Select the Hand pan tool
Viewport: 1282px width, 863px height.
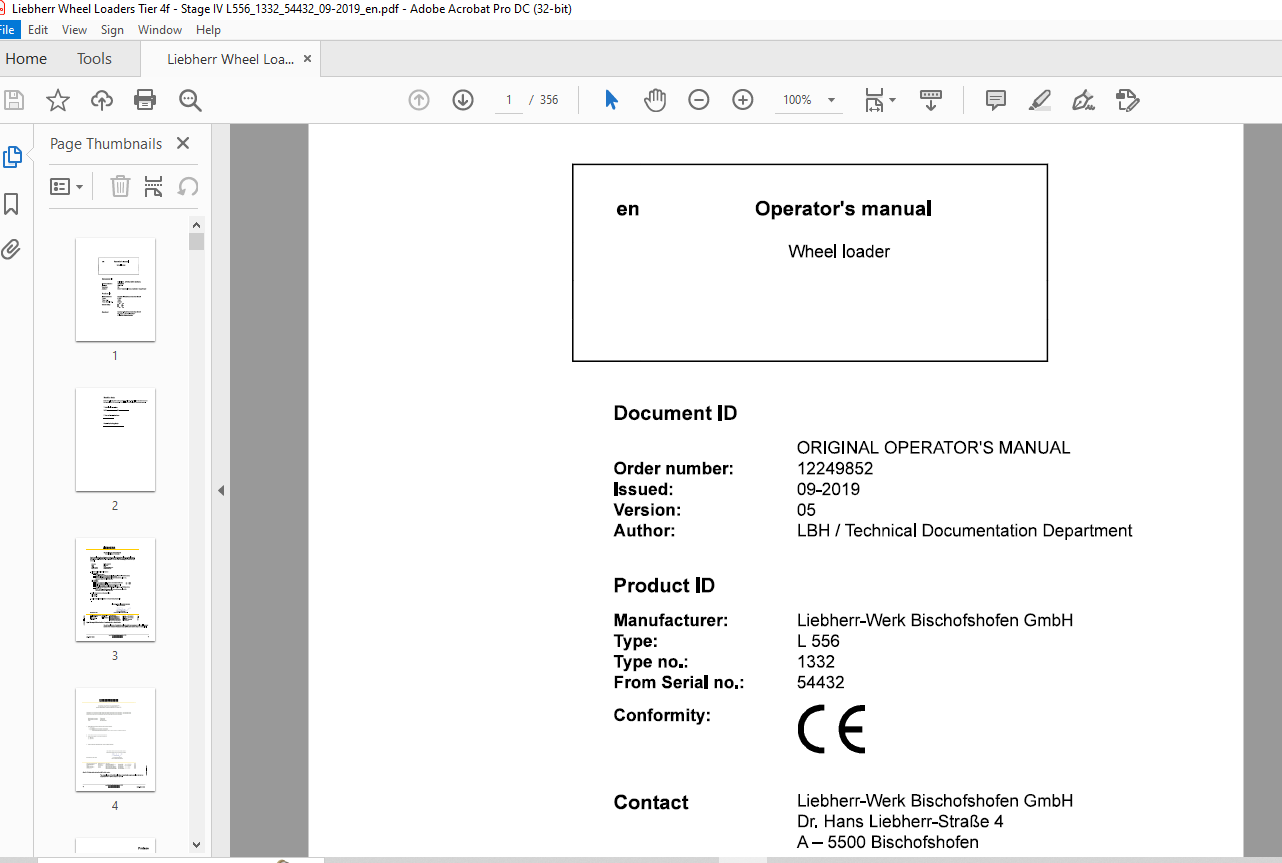point(655,100)
